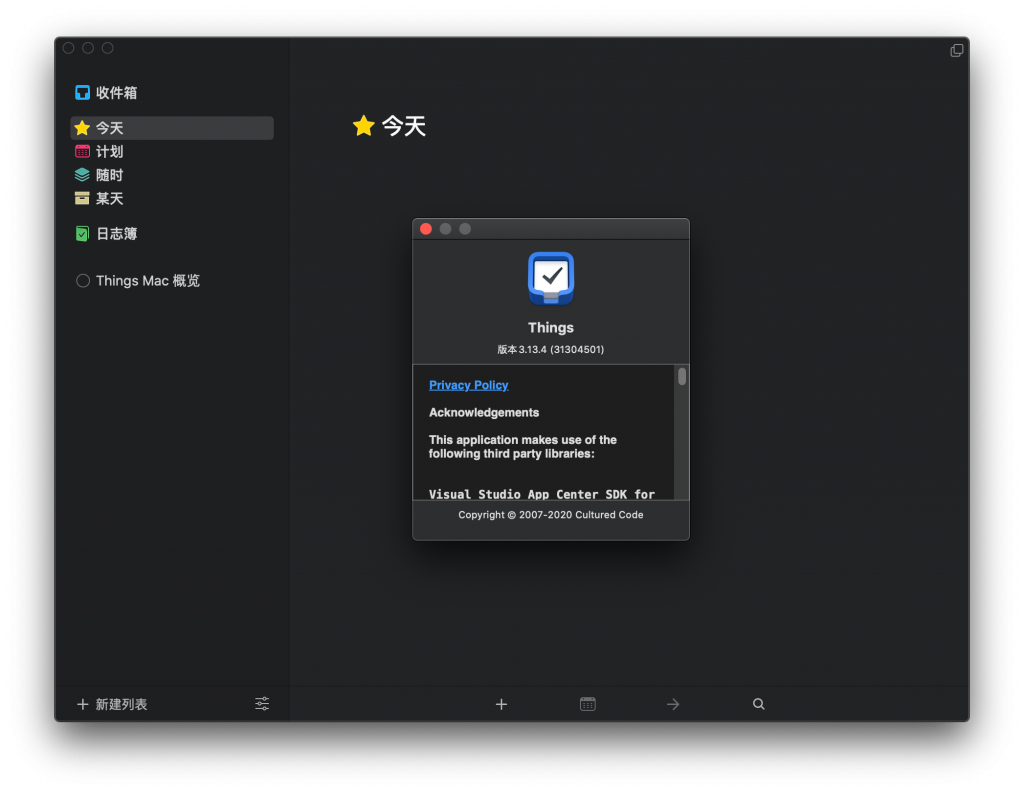Open quick find with the magnifier icon
The image size is (1024, 794).
click(x=759, y=704)
